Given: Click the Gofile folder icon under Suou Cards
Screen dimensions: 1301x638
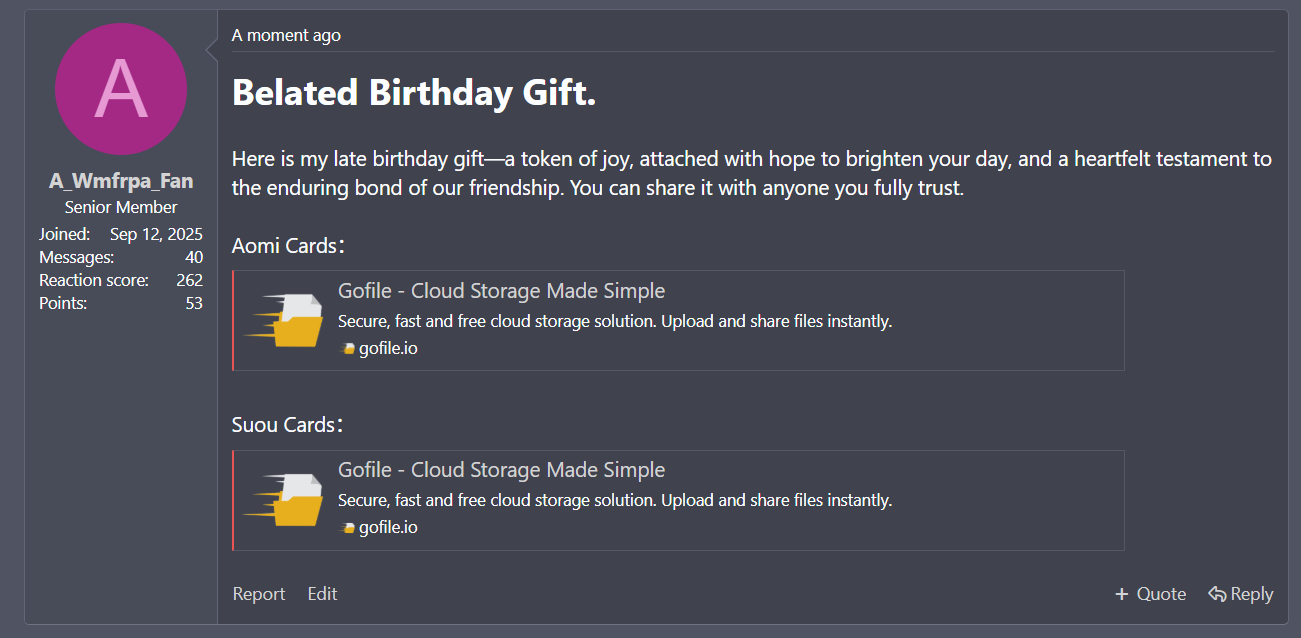Looking at the screenshot, I should pyautogui.click(x=287, y=500).
